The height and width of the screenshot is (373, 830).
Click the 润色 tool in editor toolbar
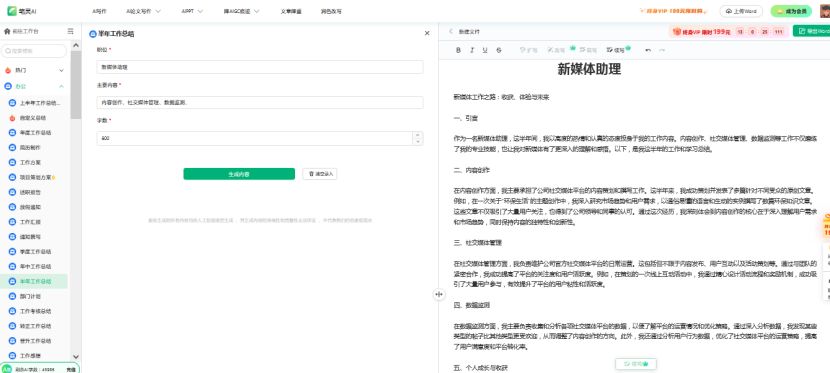[557, 50]
